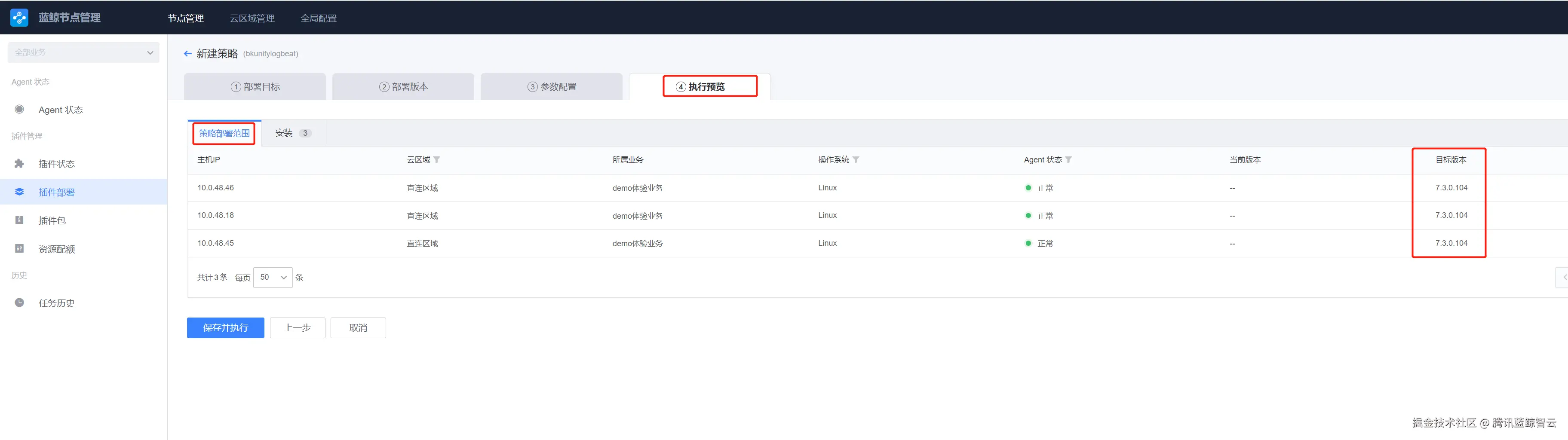
Task: Go to step 2 部署版本 tab
Action: tap(403, 86)
